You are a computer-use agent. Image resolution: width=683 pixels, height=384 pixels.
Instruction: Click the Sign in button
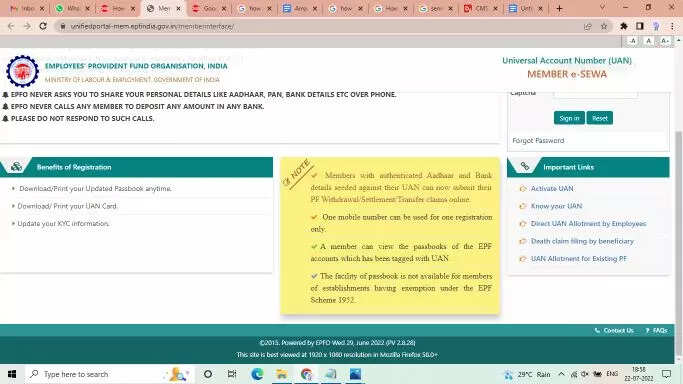point(569,118)
